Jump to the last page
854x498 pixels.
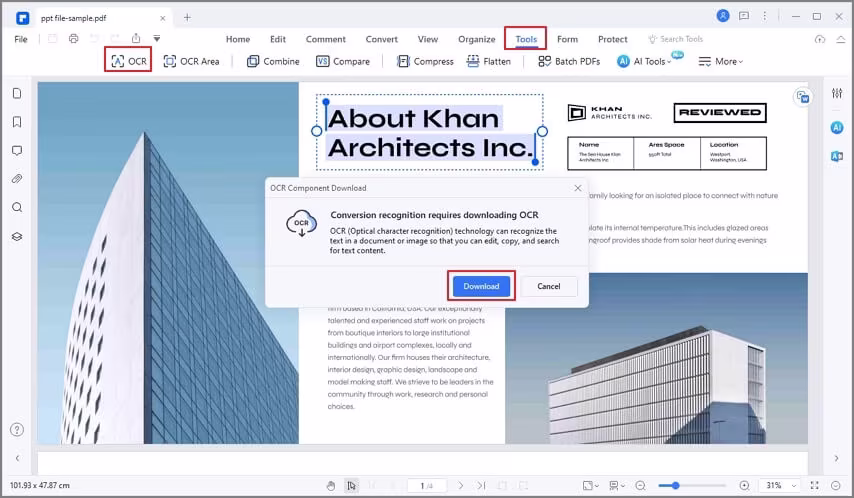[481, 485]
